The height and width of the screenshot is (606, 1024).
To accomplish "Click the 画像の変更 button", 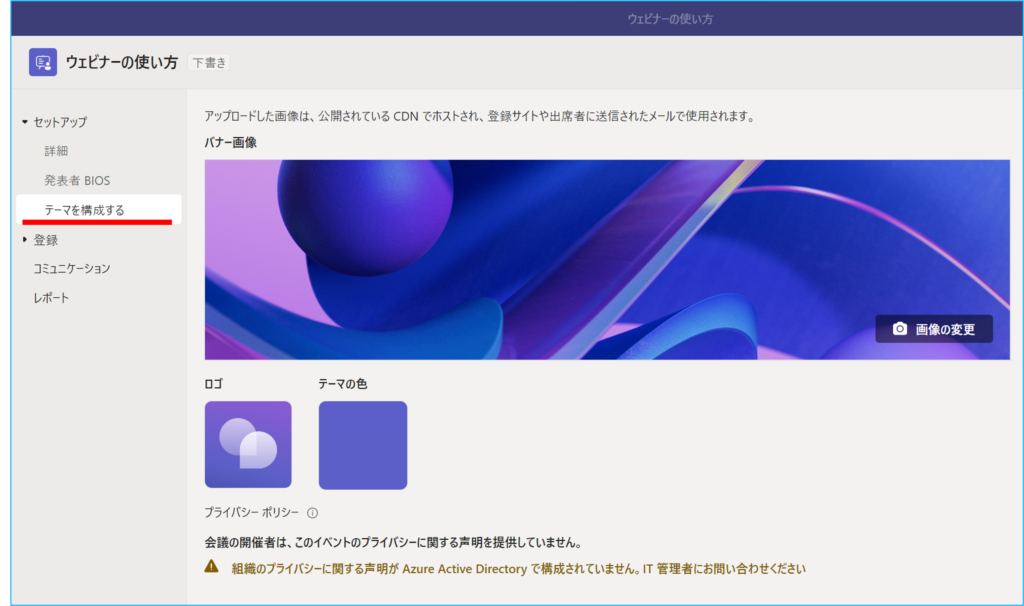I will pyautogui.click(x=934, y=329).
